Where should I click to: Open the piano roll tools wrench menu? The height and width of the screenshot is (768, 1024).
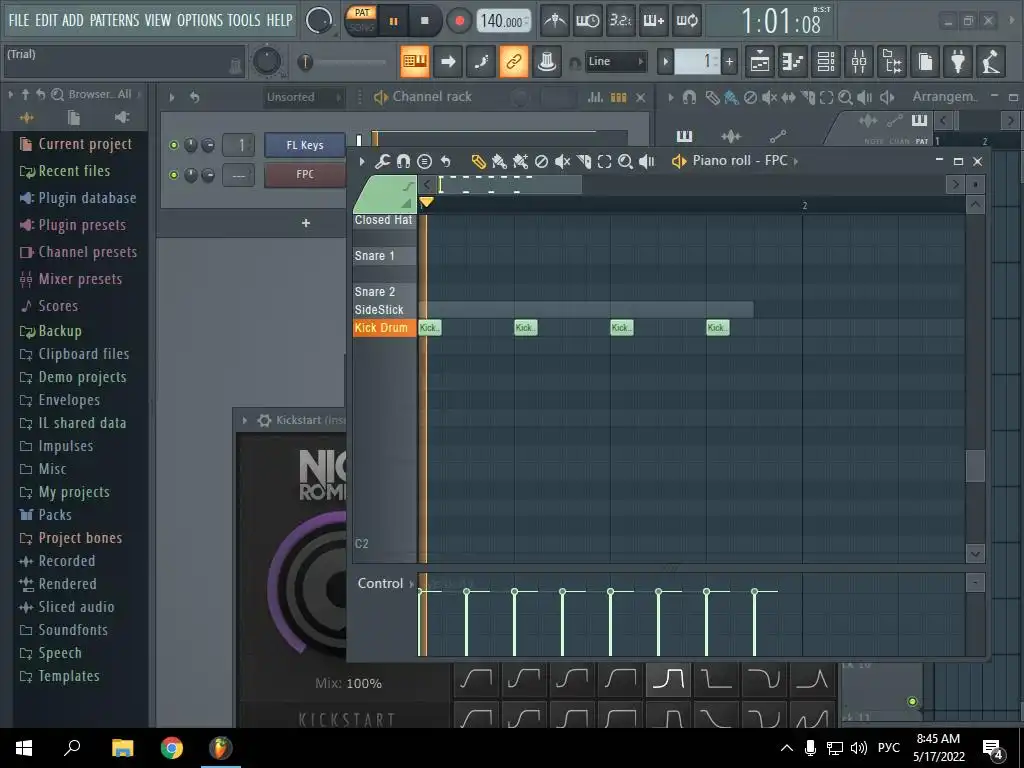(x=383, y=161)
